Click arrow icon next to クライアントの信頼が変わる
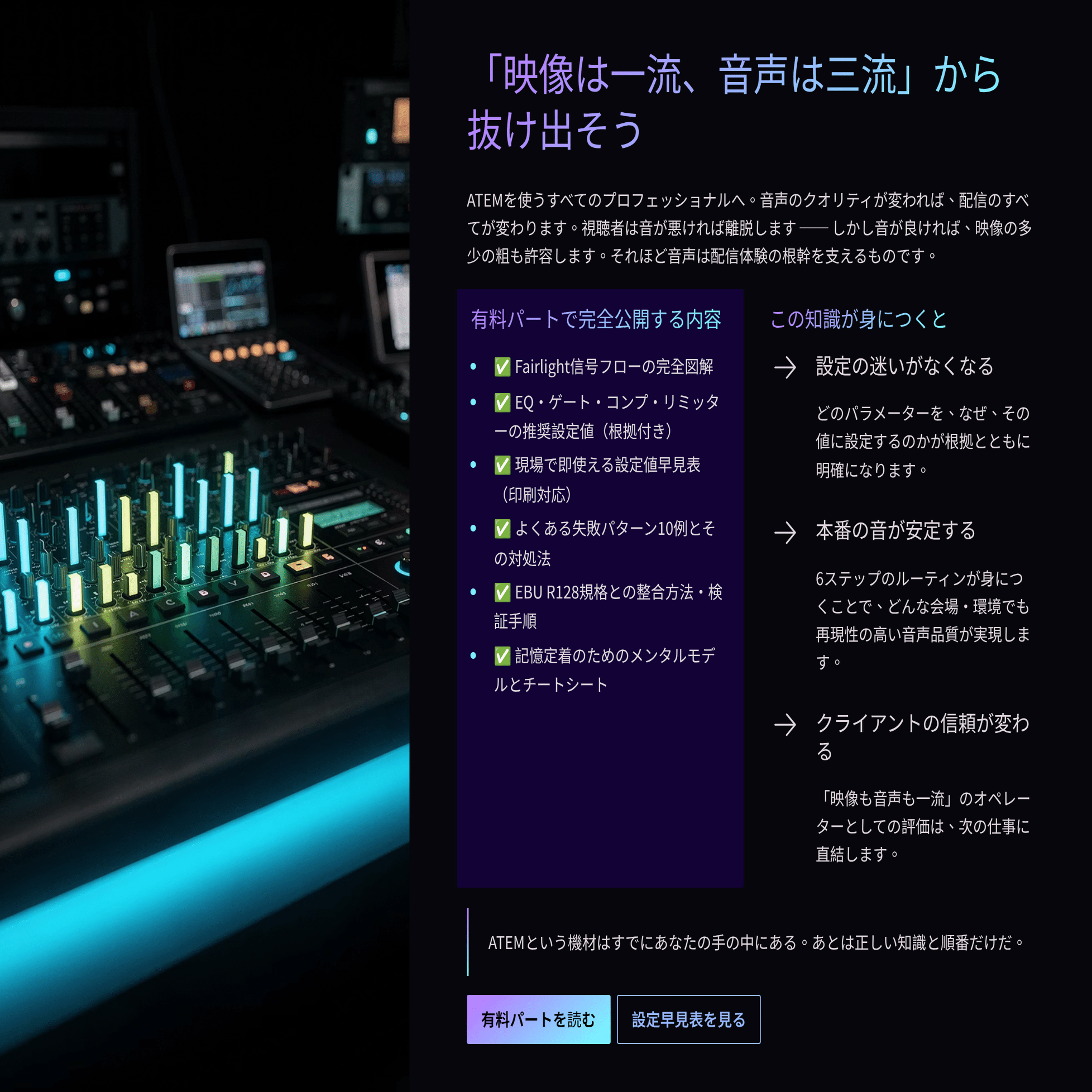Screen dimensions: 1092x1092 tap(785, 724)
